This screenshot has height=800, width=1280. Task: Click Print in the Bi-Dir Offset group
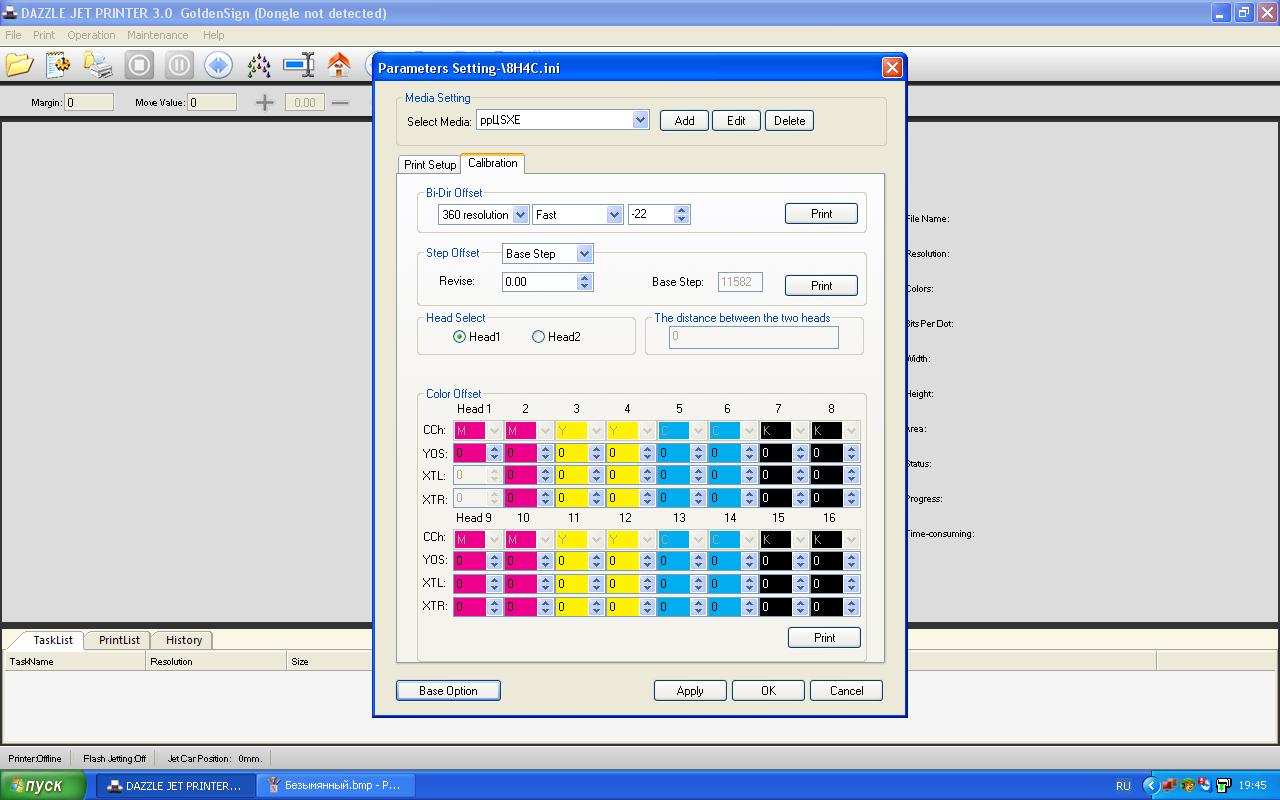[x=821, y=214]
